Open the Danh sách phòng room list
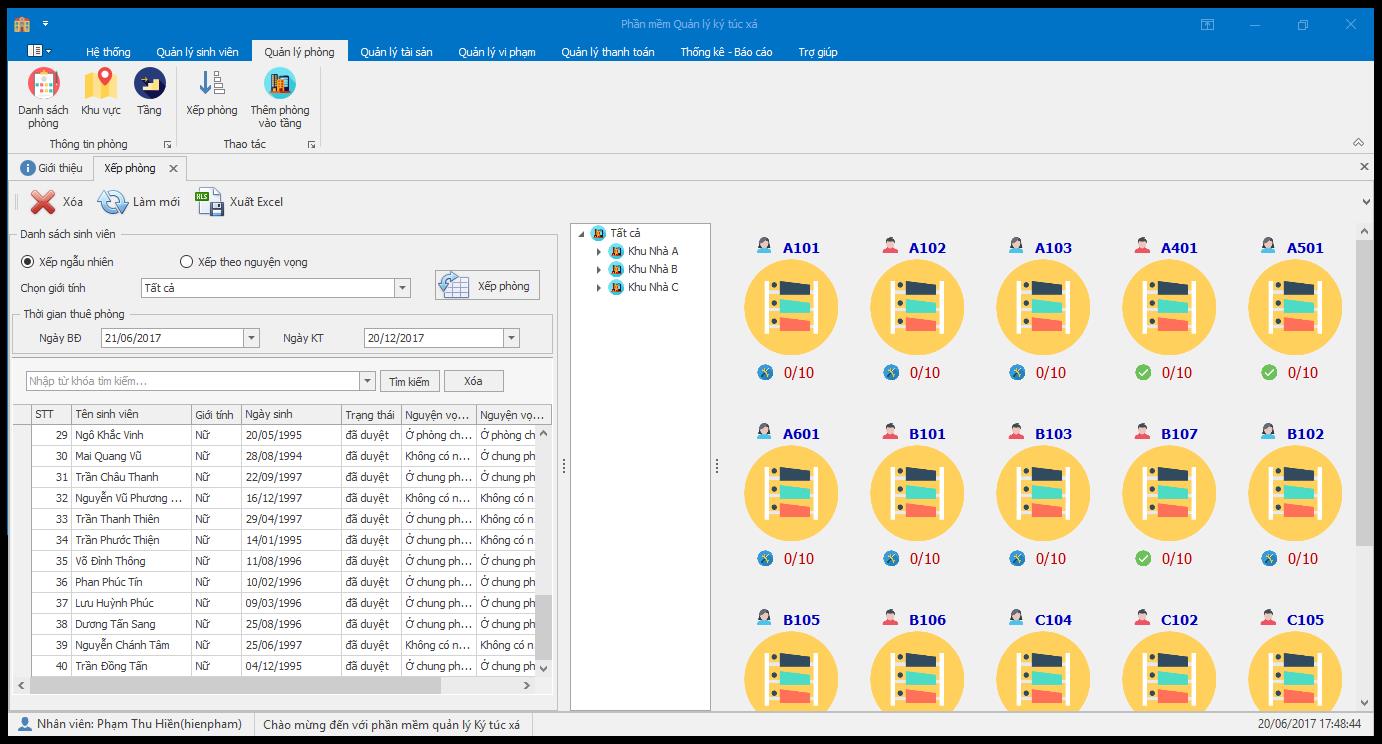 click(x=43, y=98)
